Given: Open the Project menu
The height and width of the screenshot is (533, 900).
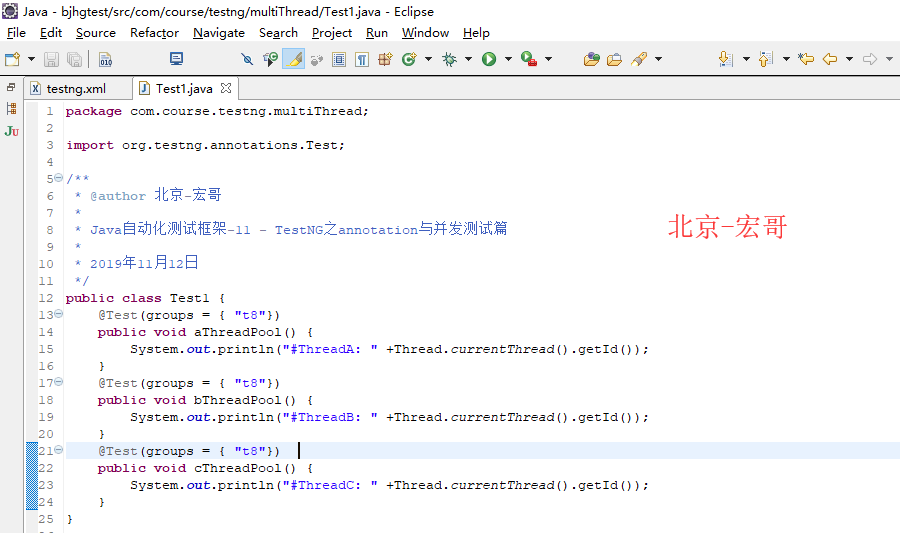Looking at the screenshot, I should click(x=332, y=33).
